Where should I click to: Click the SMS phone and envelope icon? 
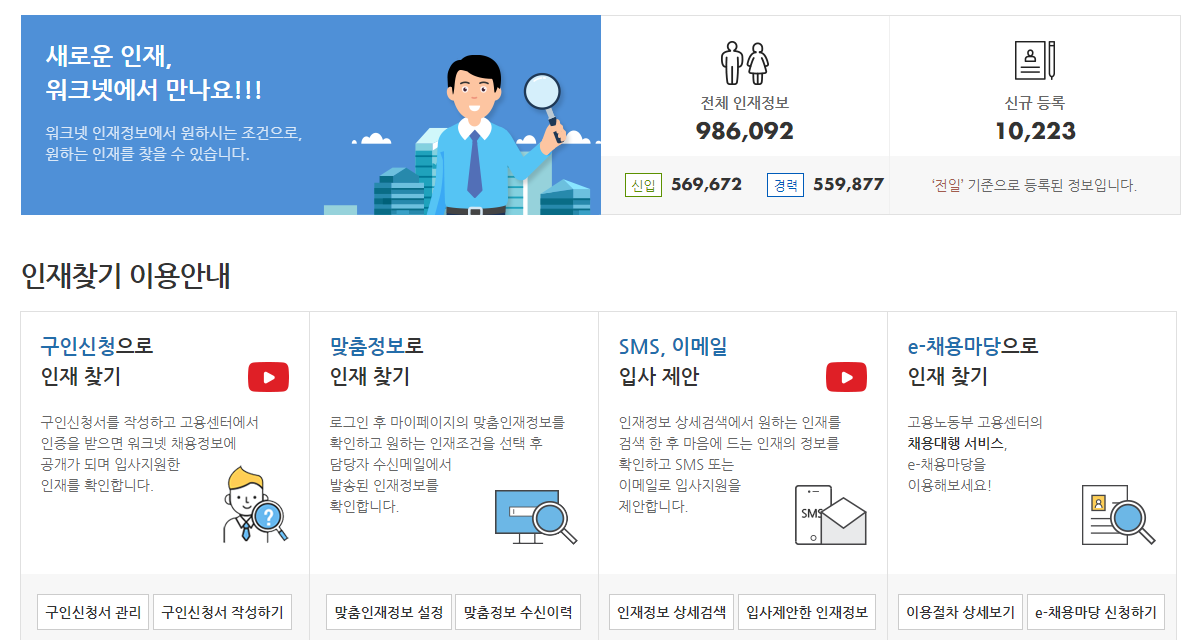pos(830,515)
